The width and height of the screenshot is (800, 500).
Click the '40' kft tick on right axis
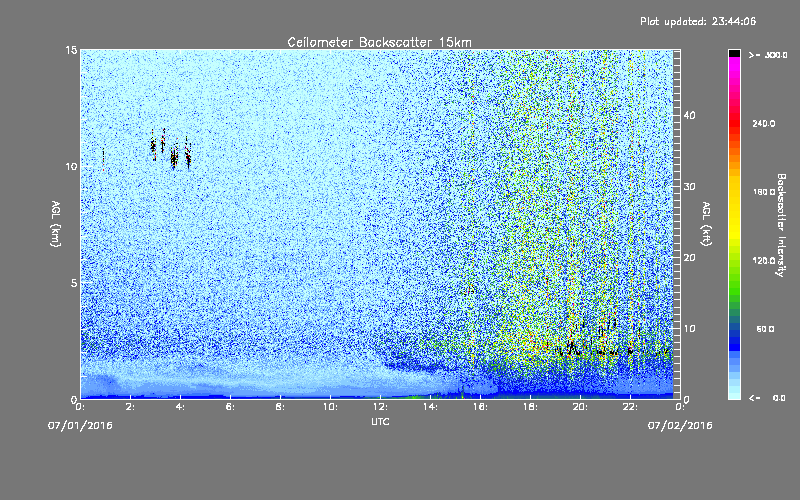[689, 115]
